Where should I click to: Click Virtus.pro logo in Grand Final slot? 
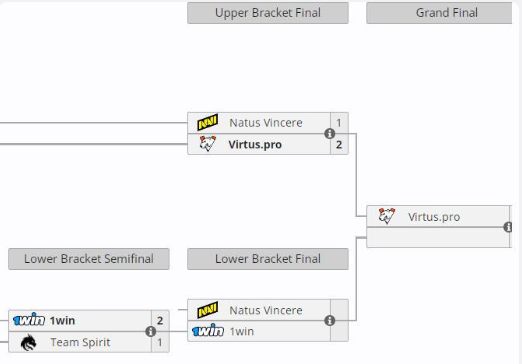tap(387, 216)
